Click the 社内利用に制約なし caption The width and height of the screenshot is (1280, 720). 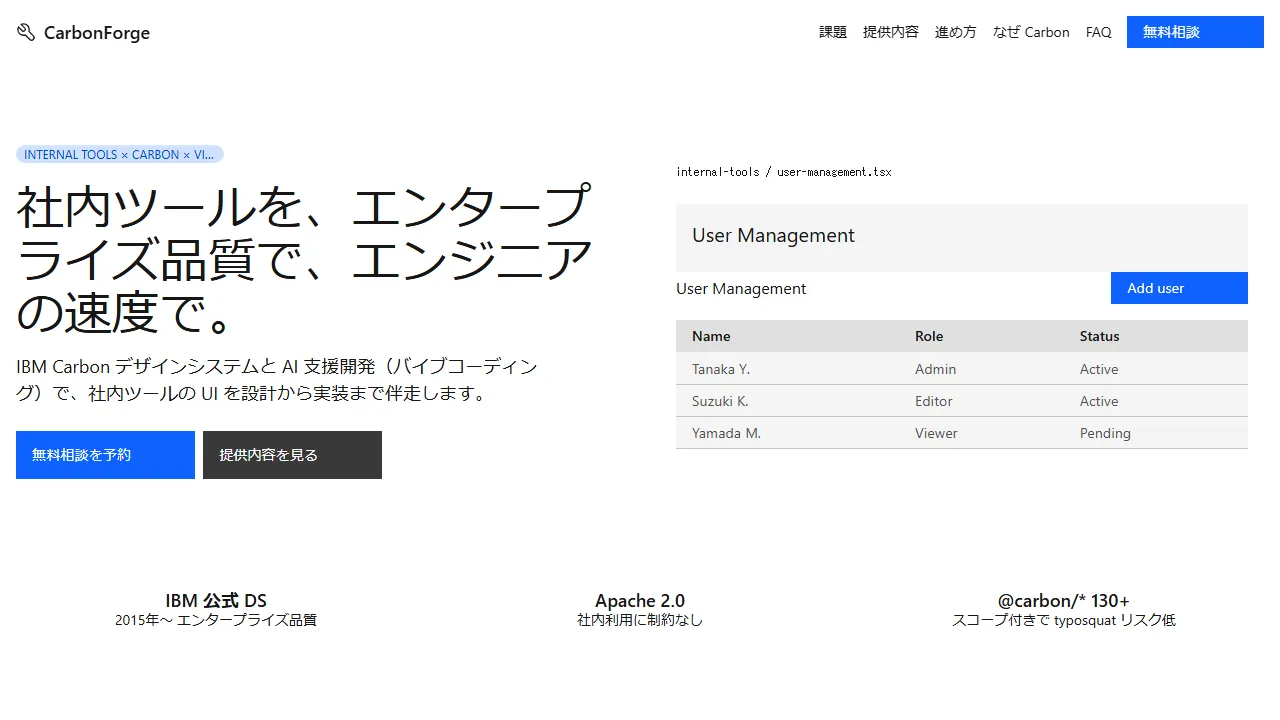640,620
